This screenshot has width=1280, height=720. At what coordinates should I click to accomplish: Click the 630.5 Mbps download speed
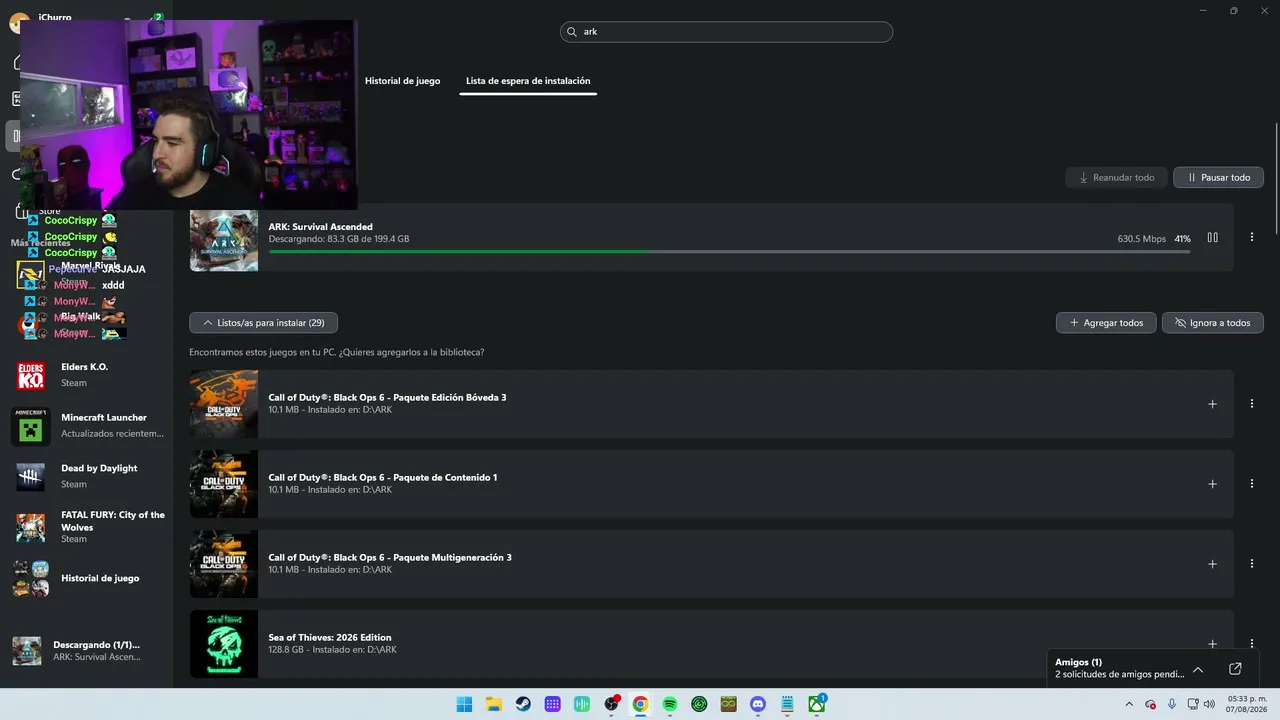[1142, 239]
